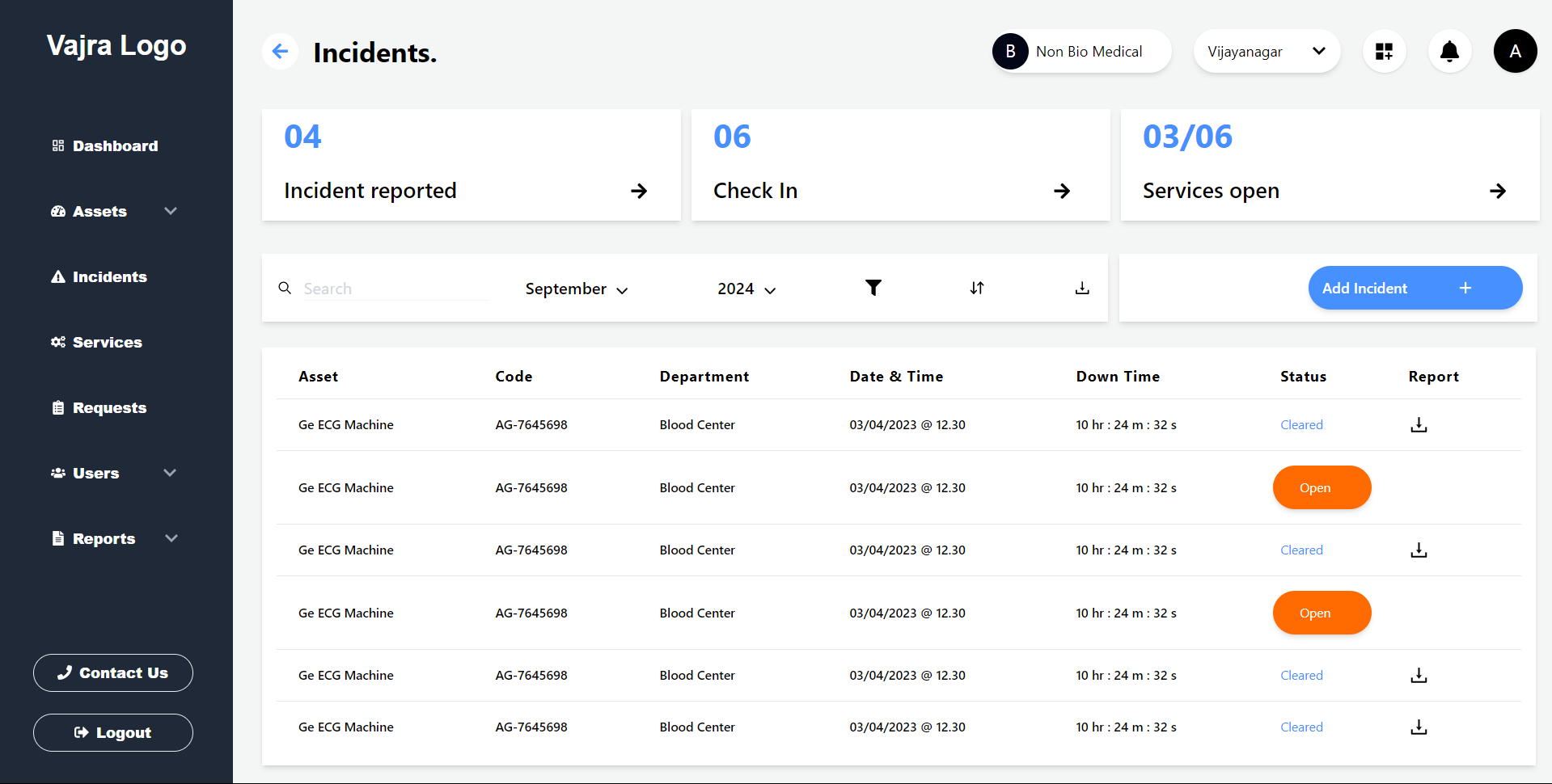The width and height of the screenshot is (1552, 784).
Task: Open the September month dropdown
Action: coord(576,289)
